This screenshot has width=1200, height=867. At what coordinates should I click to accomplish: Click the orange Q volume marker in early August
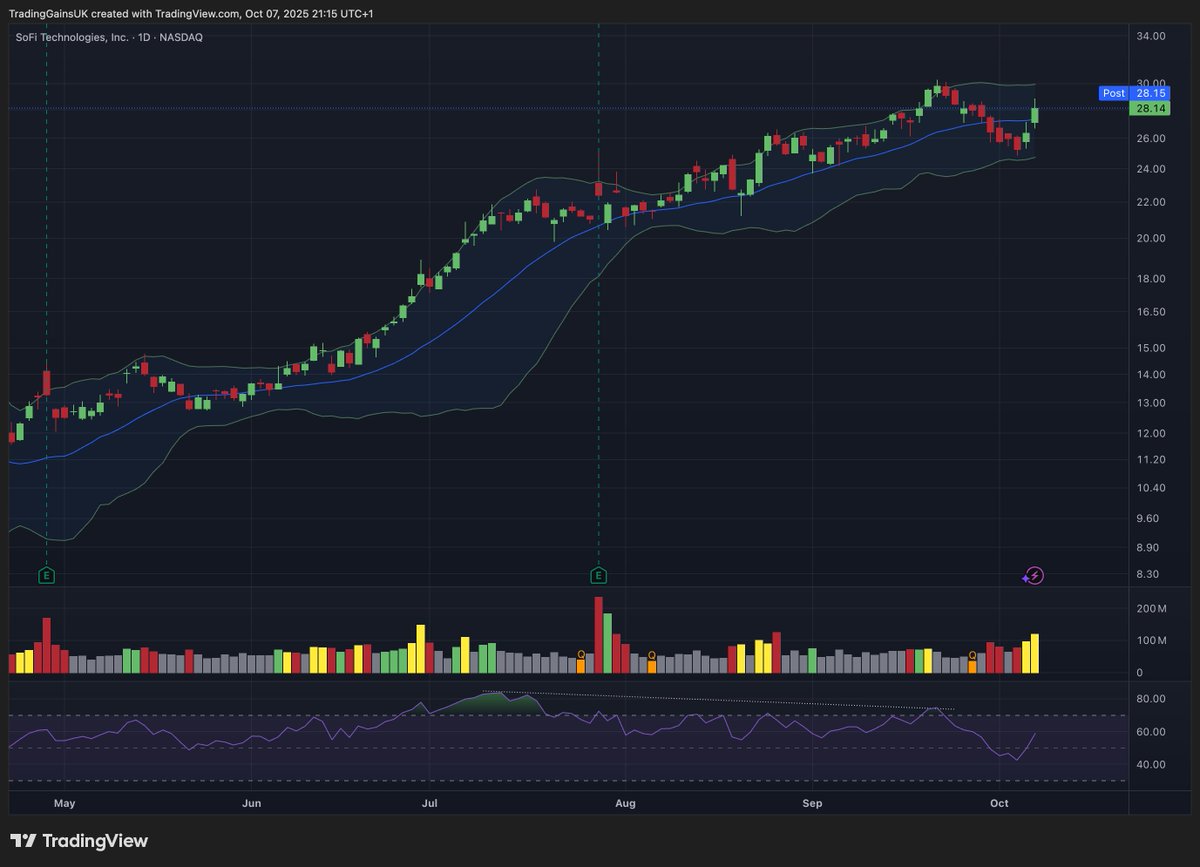coord(651,655)
